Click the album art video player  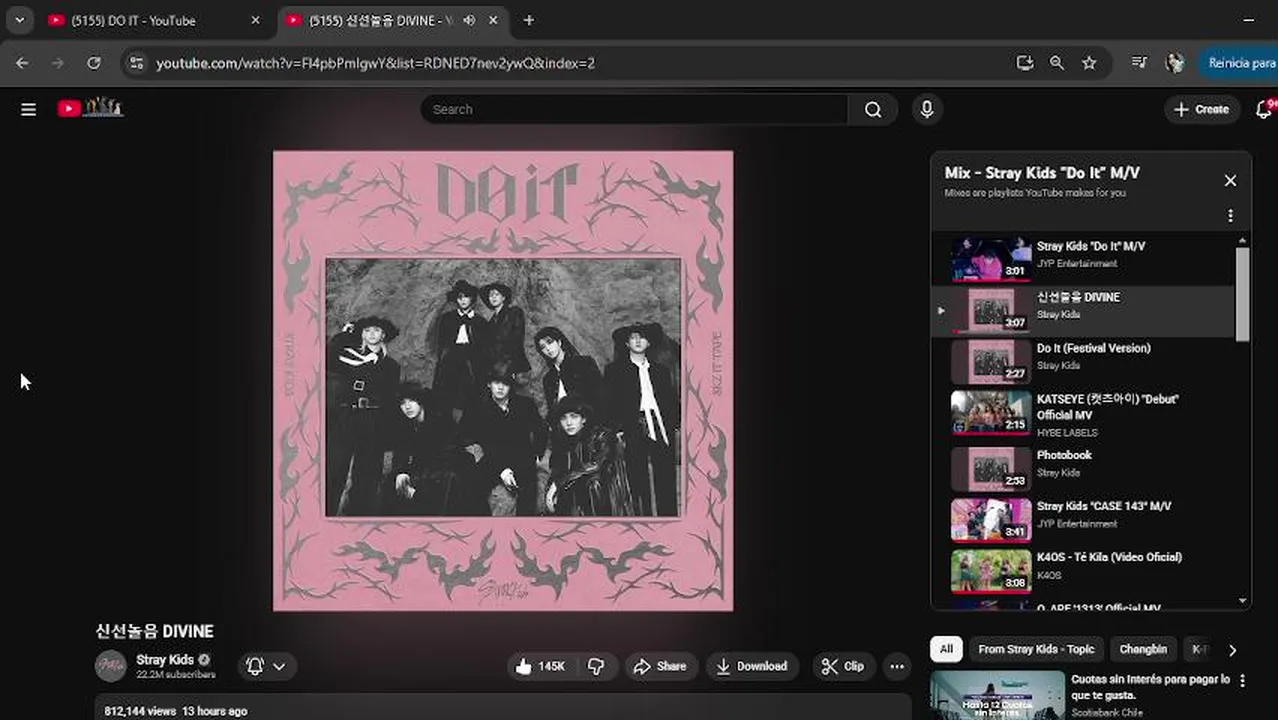[503, 381]
